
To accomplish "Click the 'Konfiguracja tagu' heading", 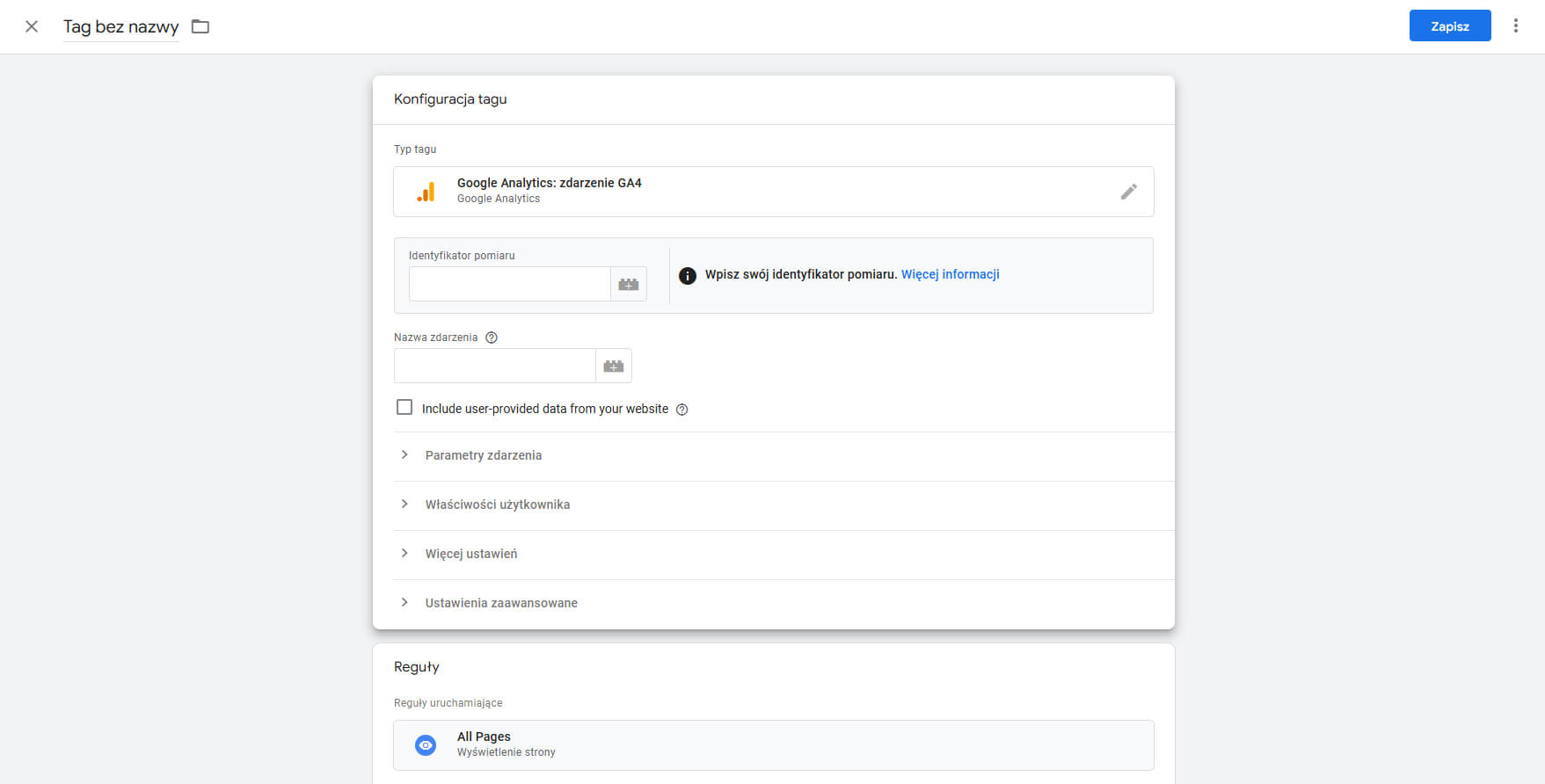I will 450,99.
